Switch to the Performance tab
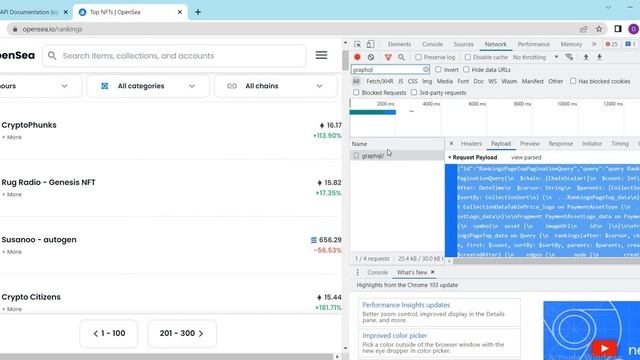This screenshot has width=640, height=360. (533, 44)
